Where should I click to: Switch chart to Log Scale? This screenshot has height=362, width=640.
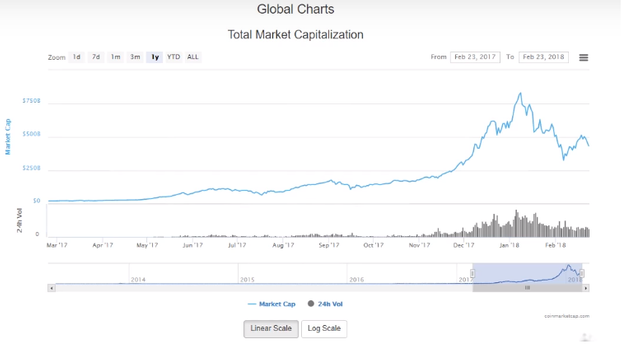pyautogui.click(x=324, y=329)
